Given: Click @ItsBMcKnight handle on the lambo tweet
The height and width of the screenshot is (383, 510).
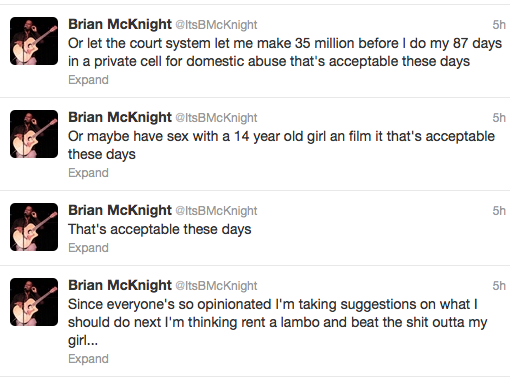Looking at the screenshot, I should pos(216,286).
